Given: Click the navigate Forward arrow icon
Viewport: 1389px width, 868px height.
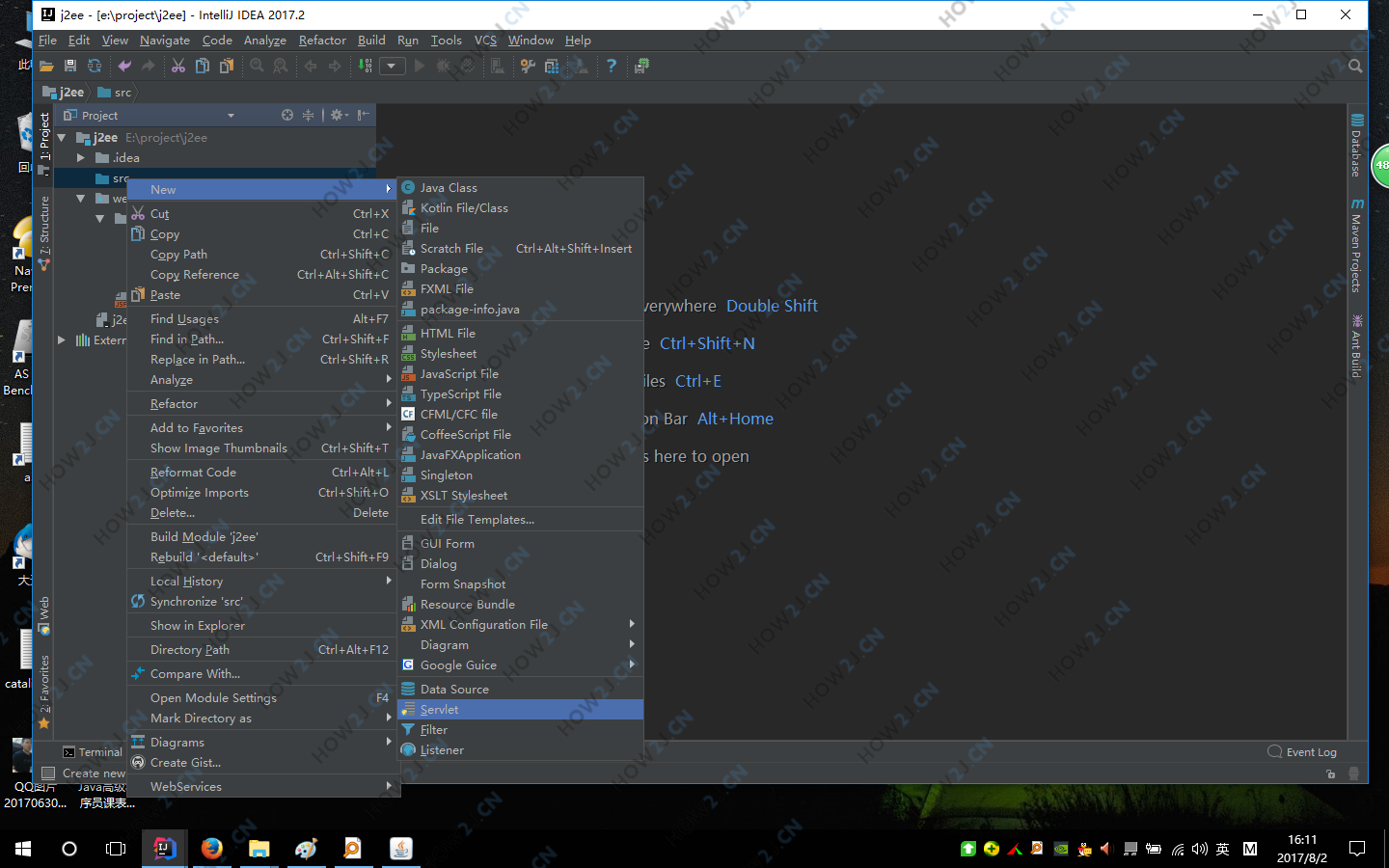Looking at the screenshot, I should pyautogui.click(x=335, y=67).
